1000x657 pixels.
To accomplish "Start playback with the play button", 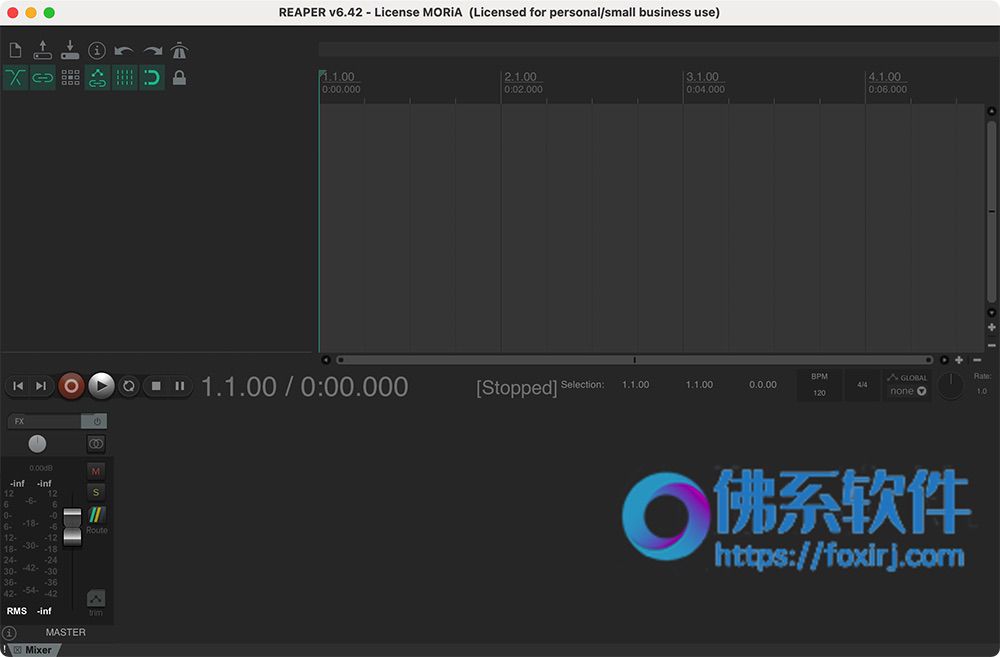I will point(101,386).
